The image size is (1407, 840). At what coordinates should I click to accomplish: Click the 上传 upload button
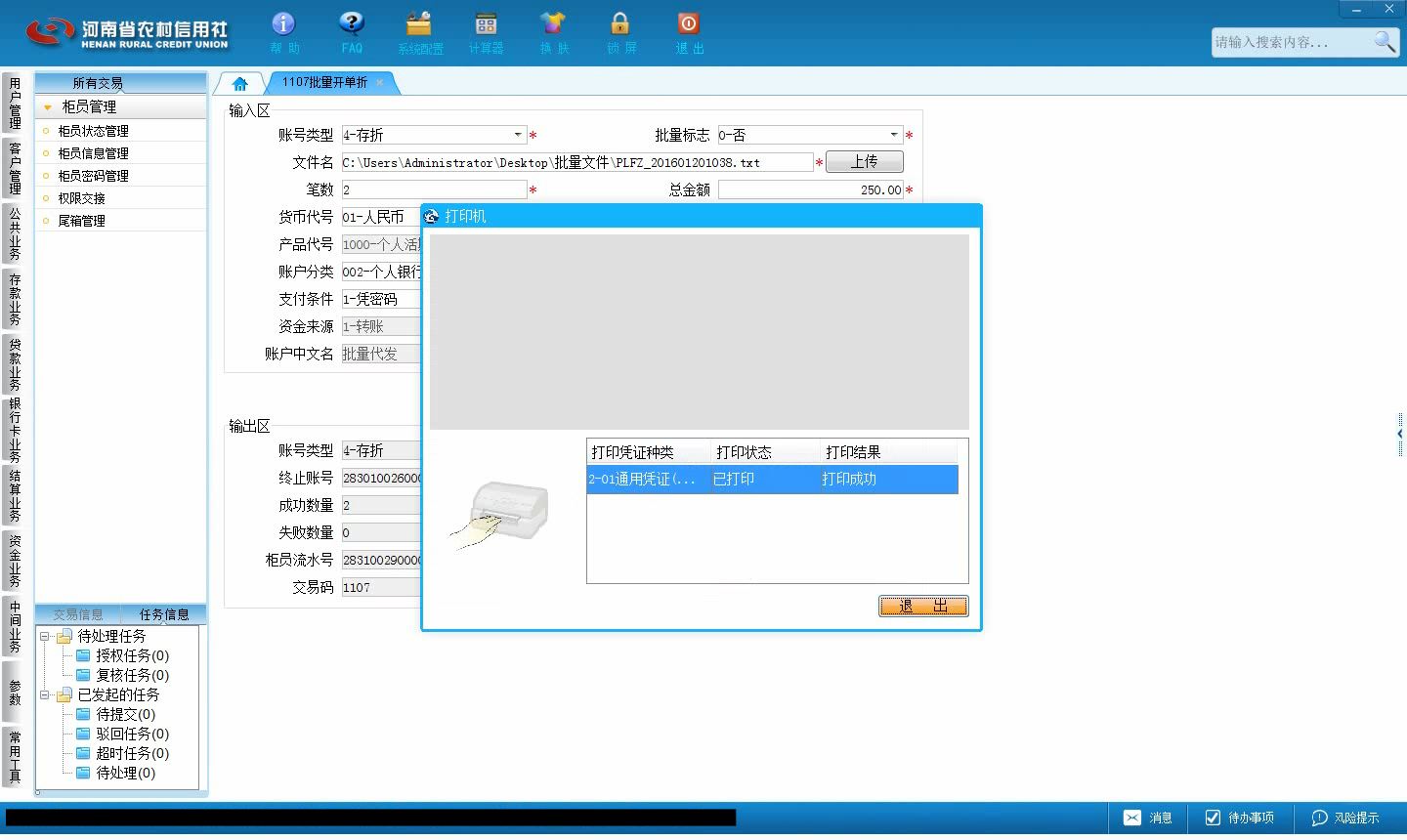tap(865, 161)
